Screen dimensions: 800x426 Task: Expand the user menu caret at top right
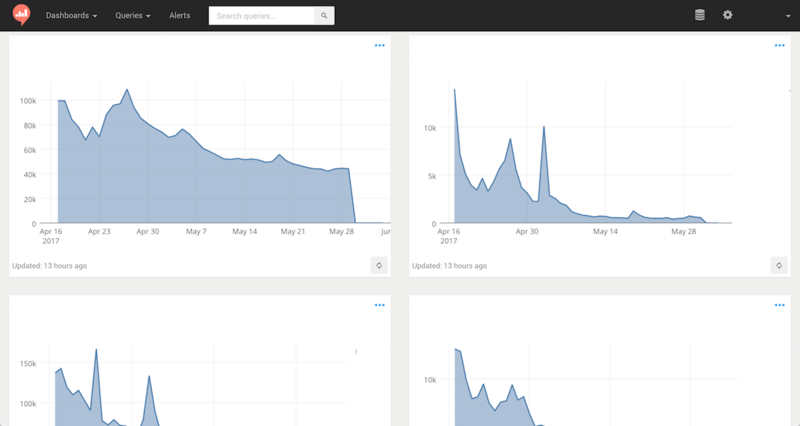click(788, 16)
